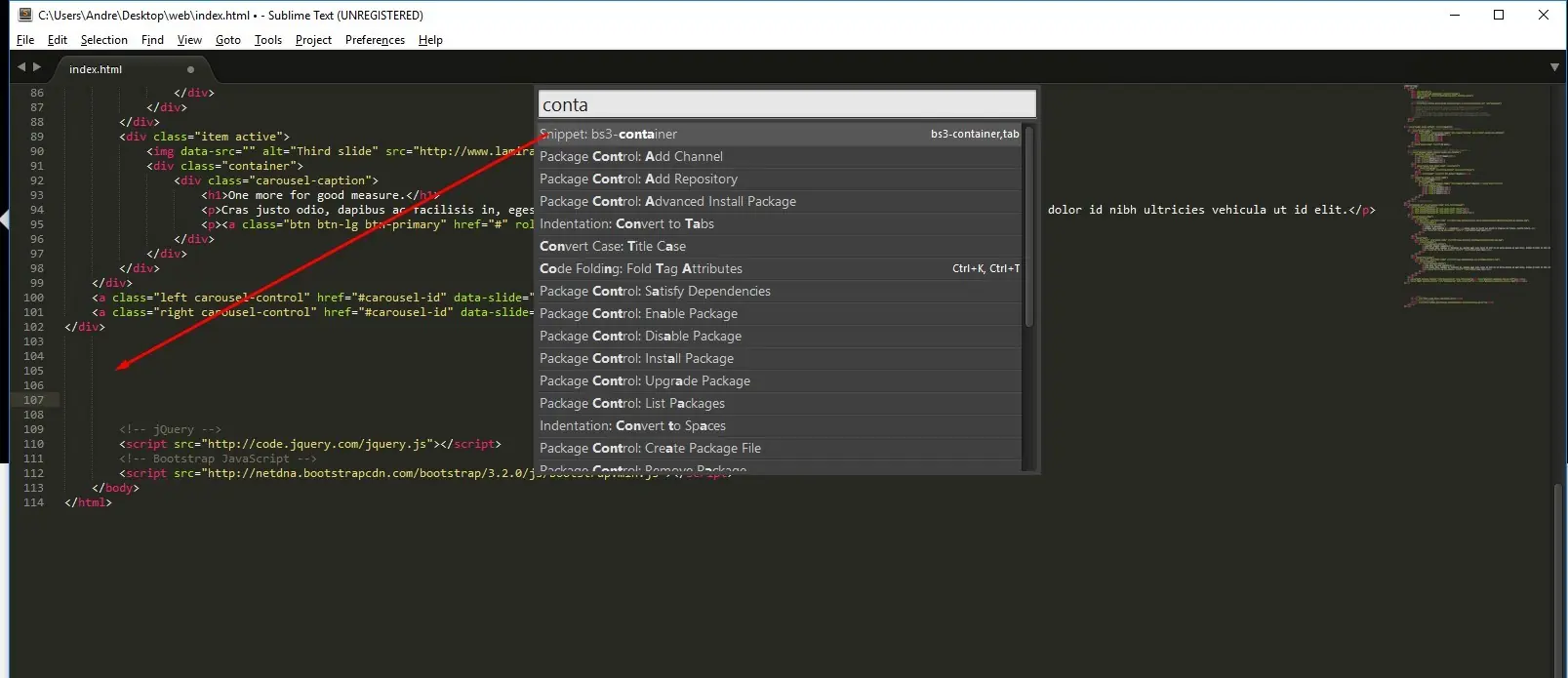Choose Indentation: Convert to Spaces

(x=779, y=425)
